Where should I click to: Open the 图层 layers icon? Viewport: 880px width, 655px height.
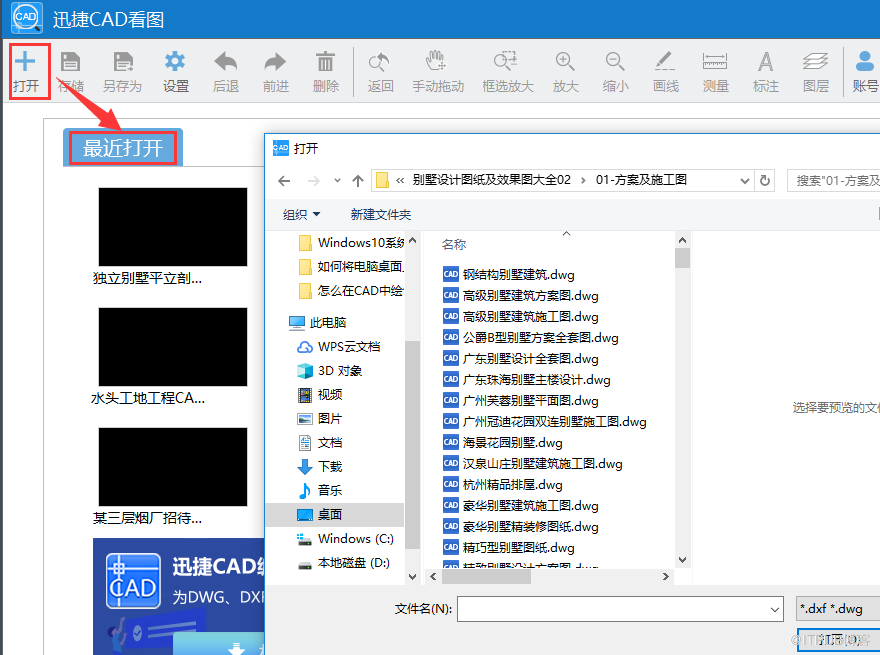(815, 62)
